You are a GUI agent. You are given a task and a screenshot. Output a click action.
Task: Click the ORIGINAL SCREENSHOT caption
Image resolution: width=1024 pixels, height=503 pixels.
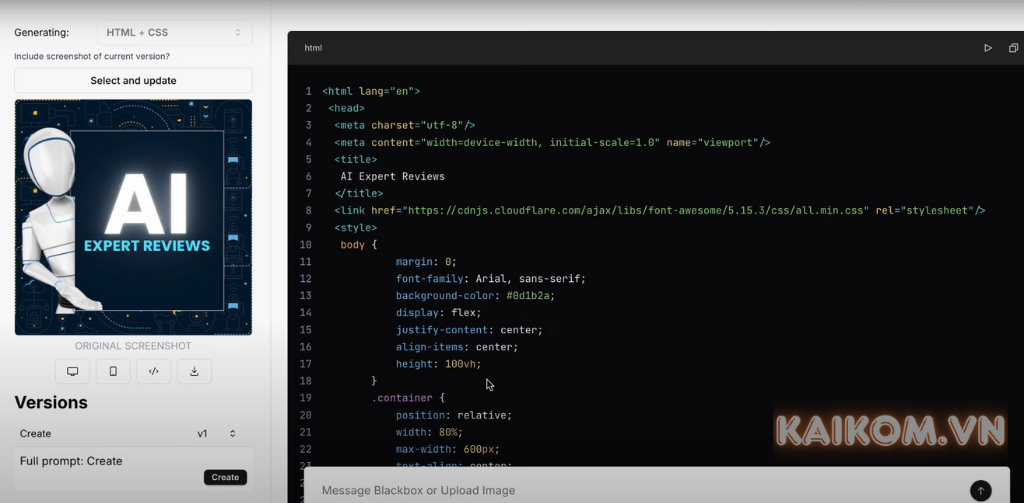coord(133,346)
